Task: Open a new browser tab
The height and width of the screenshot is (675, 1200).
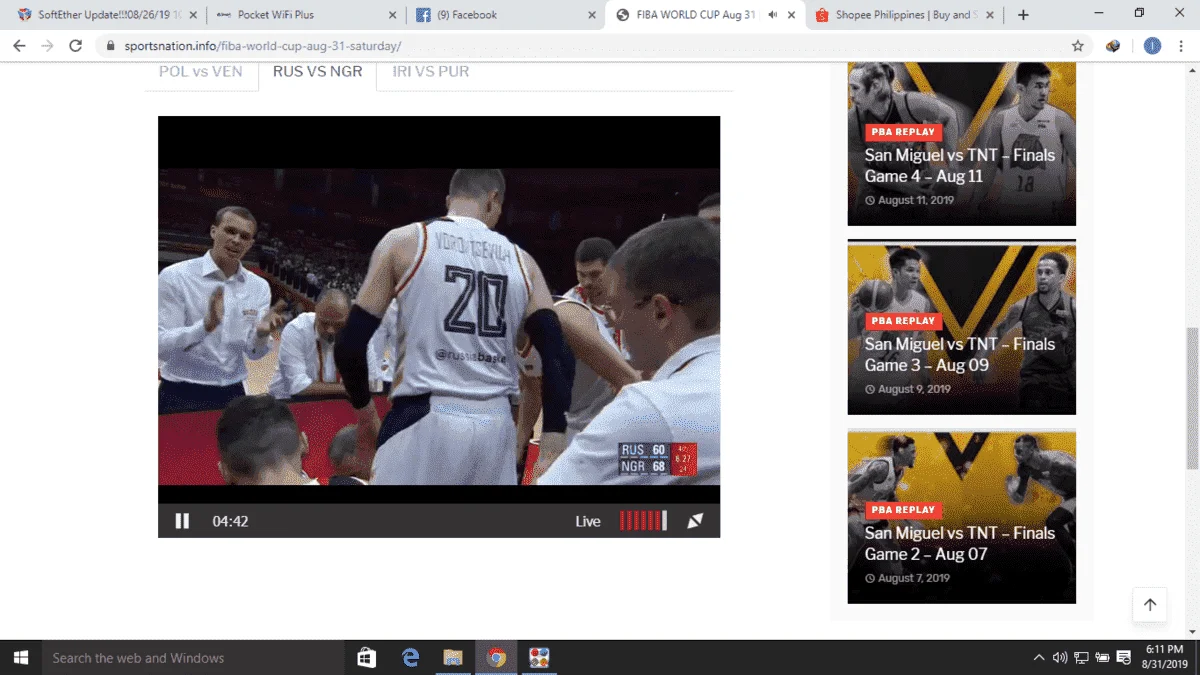Action: (1023, 15)
